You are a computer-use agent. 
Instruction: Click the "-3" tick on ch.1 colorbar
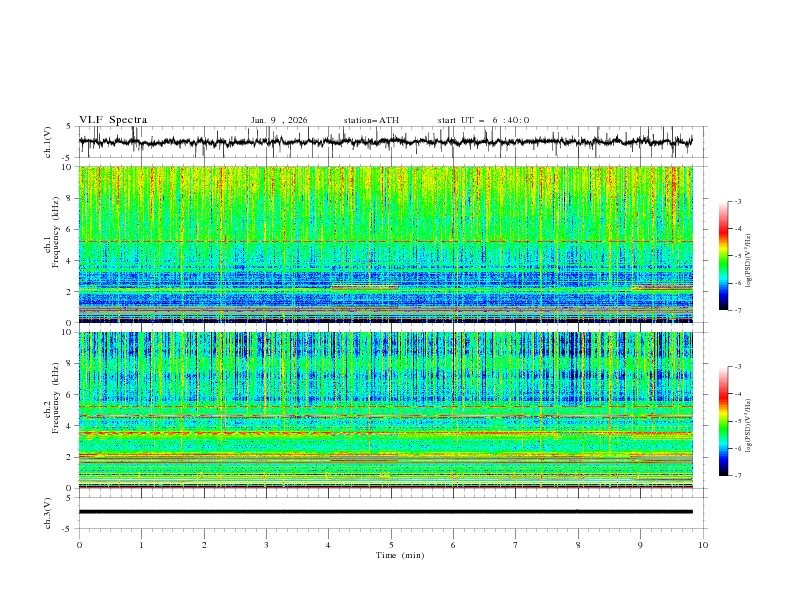(737, 201)
